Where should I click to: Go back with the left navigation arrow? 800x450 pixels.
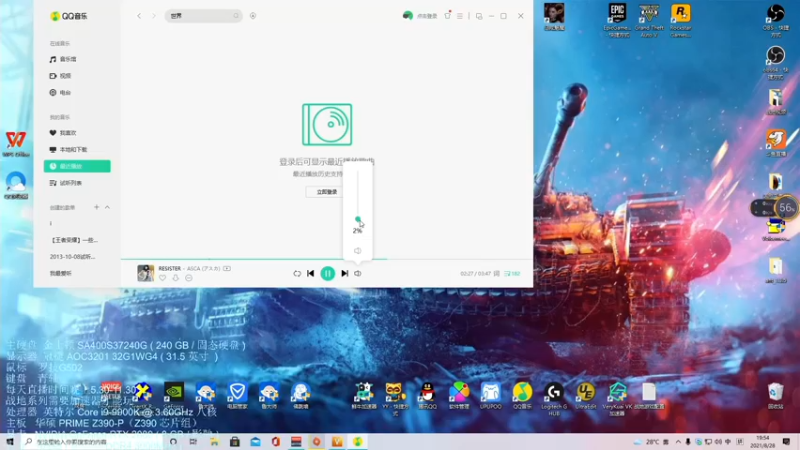pos(139,16)
